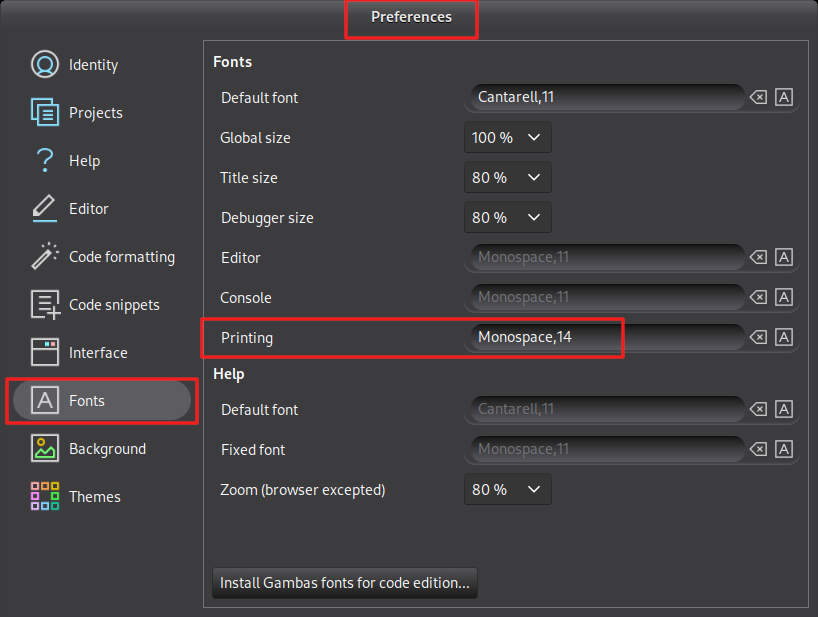Clear the Default font field in Fonts
The image size is (818, 617).
(x=759, y=97)
